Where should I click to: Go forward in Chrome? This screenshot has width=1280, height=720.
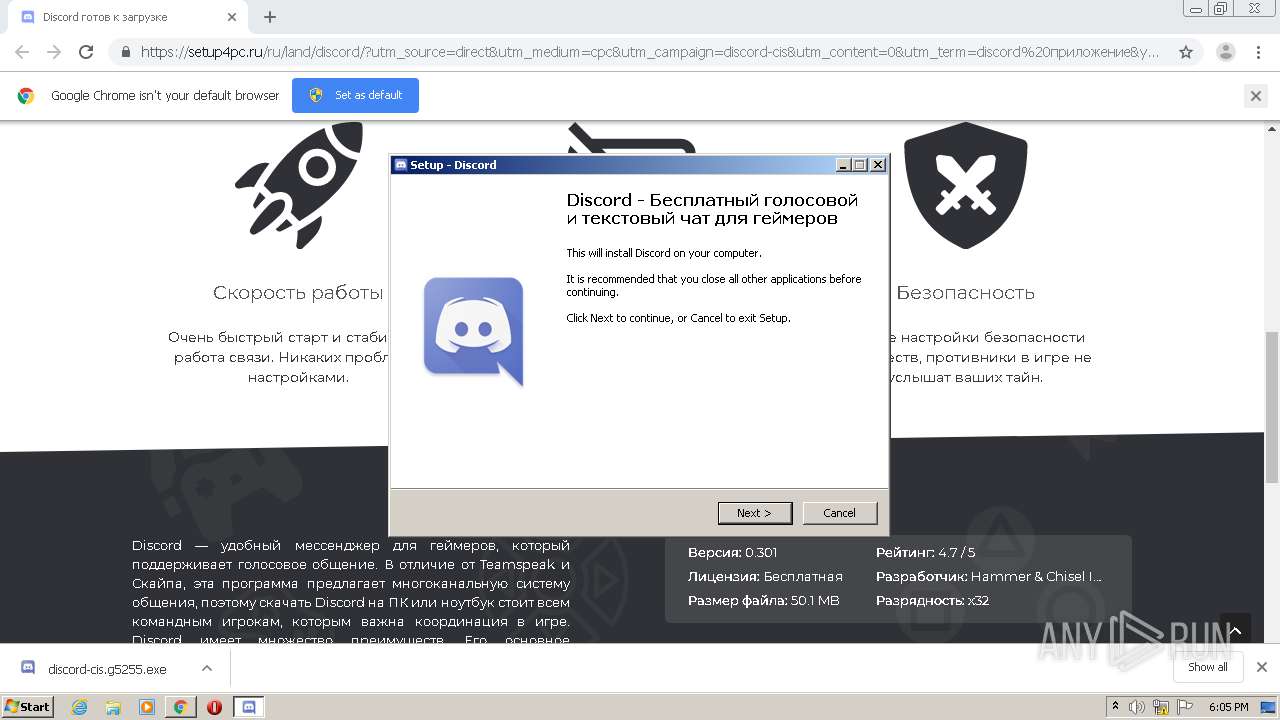point(54,52)
